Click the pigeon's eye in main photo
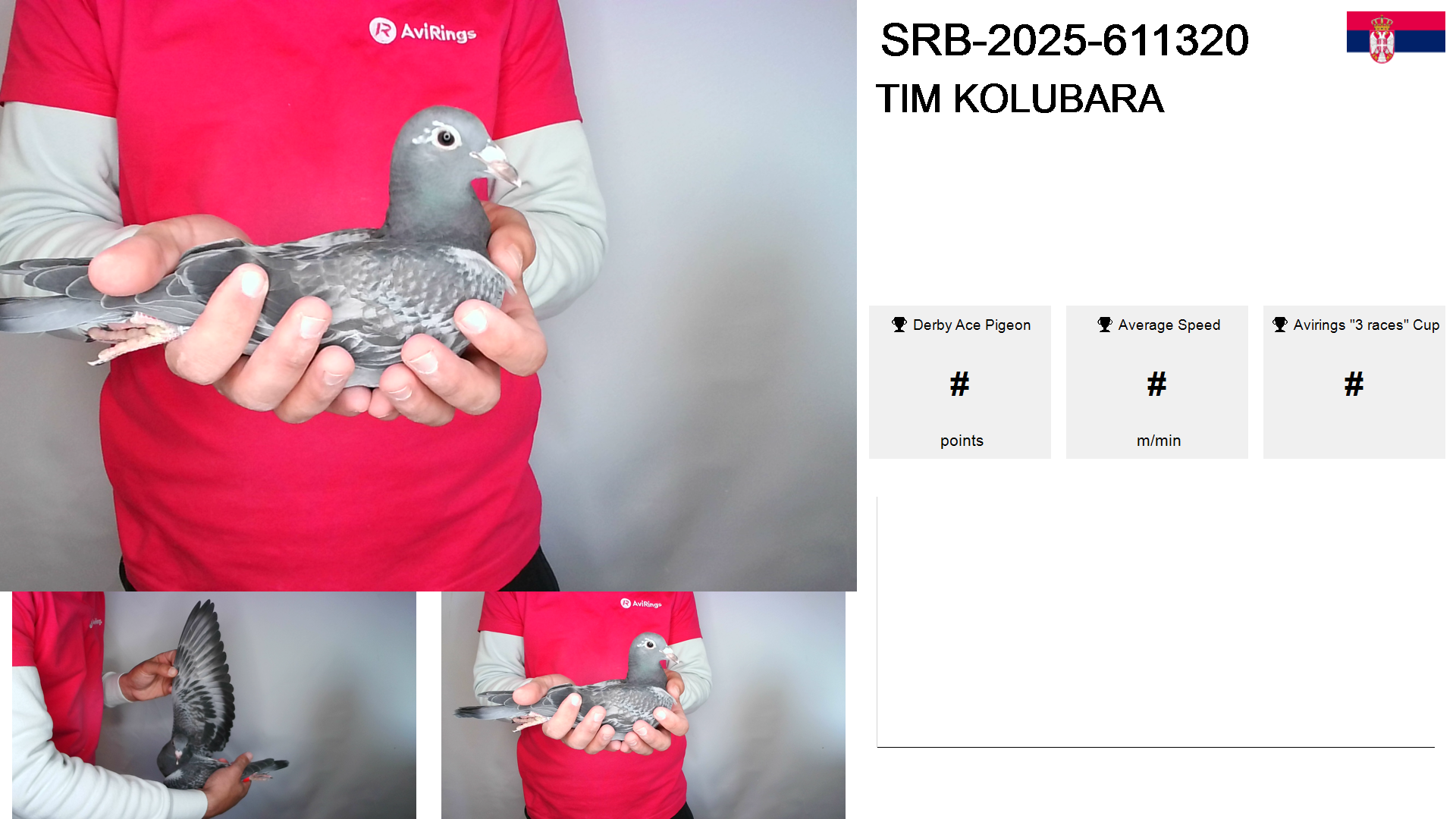Screen dimensions: 1456x819 446,138
